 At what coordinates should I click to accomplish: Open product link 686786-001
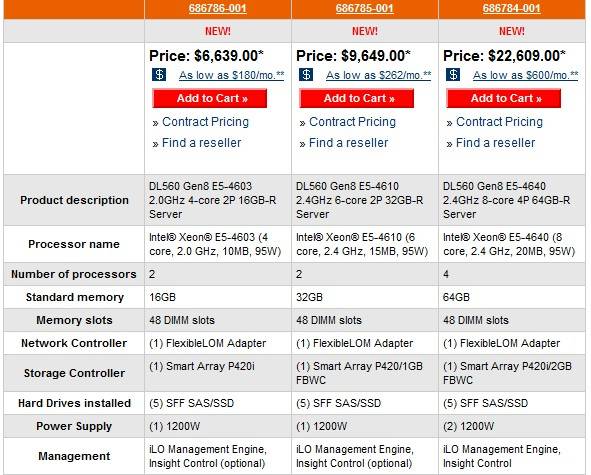[217, 8]
